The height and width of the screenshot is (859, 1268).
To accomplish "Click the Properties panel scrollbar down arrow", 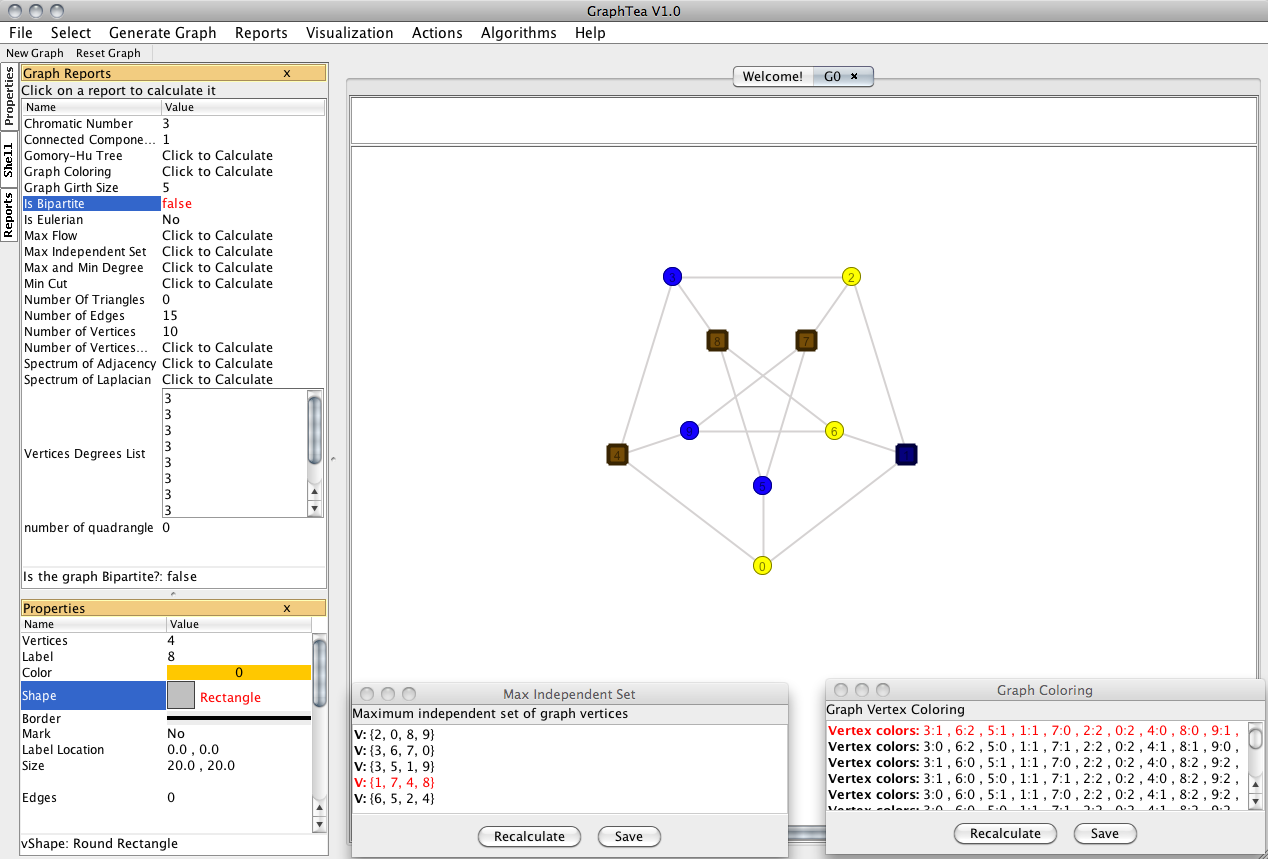I will (319, 825).
